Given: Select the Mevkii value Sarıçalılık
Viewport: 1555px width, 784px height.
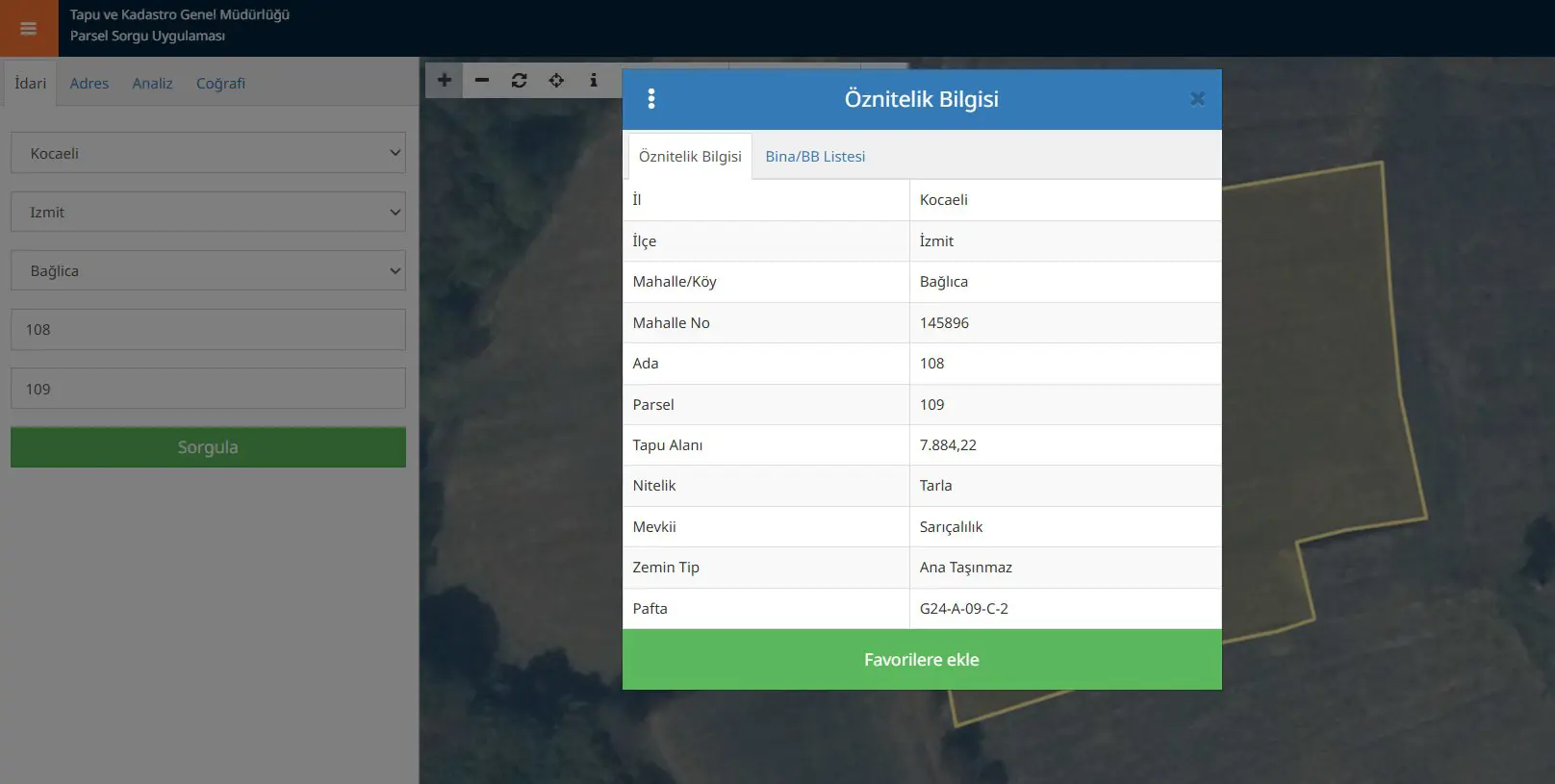Looking at the screenshot, I should click(951, 527).
